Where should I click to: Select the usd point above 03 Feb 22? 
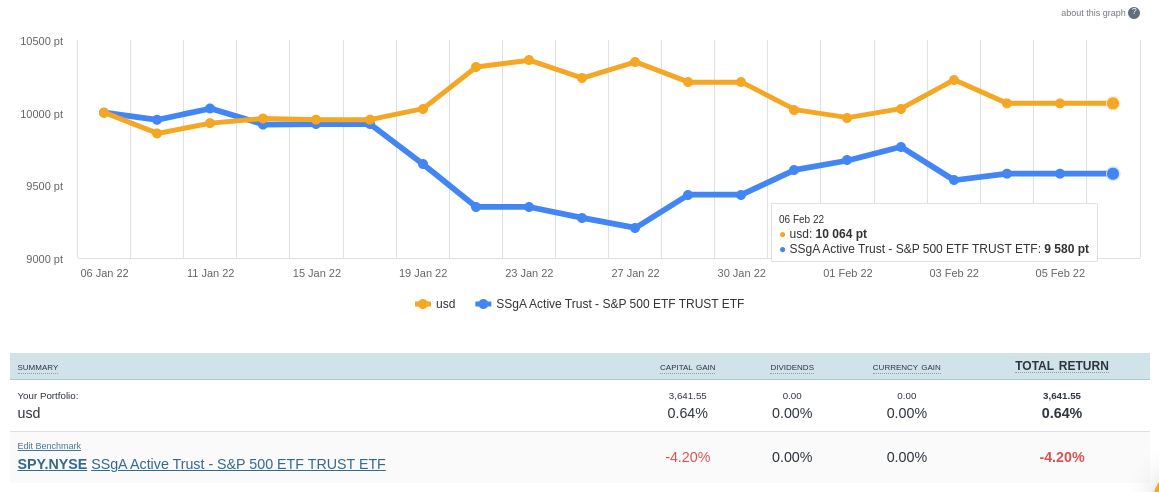pos(954,80)
